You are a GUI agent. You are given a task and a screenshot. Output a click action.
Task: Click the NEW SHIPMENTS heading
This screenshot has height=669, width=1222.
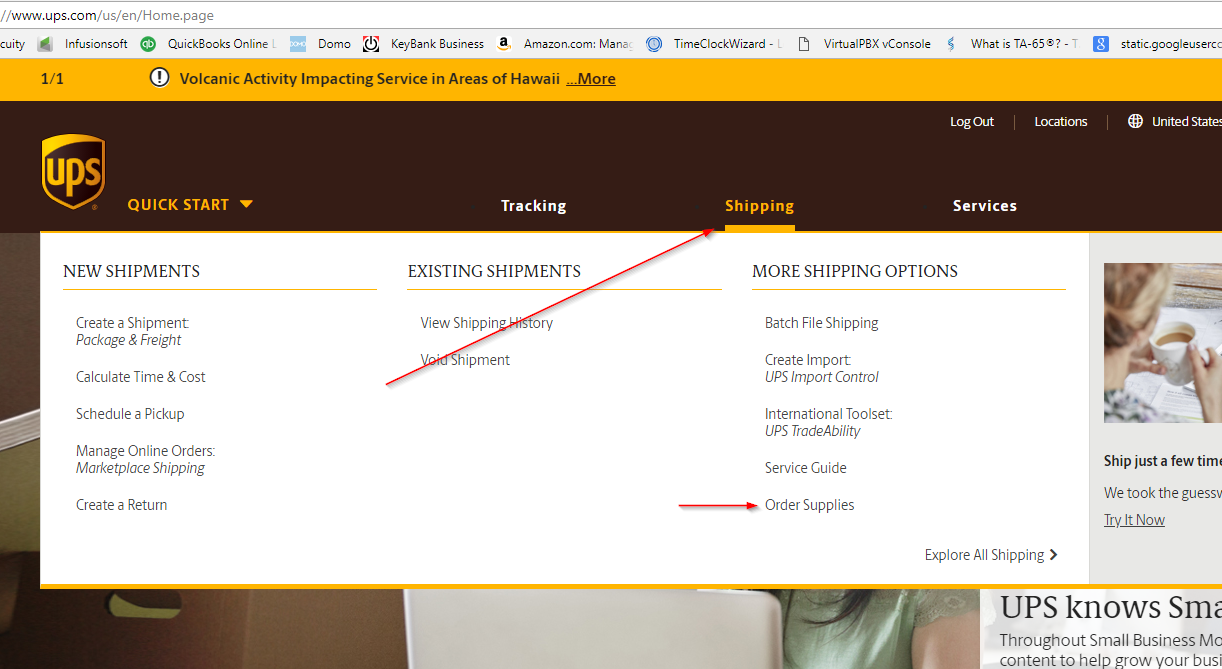point(131,271)
